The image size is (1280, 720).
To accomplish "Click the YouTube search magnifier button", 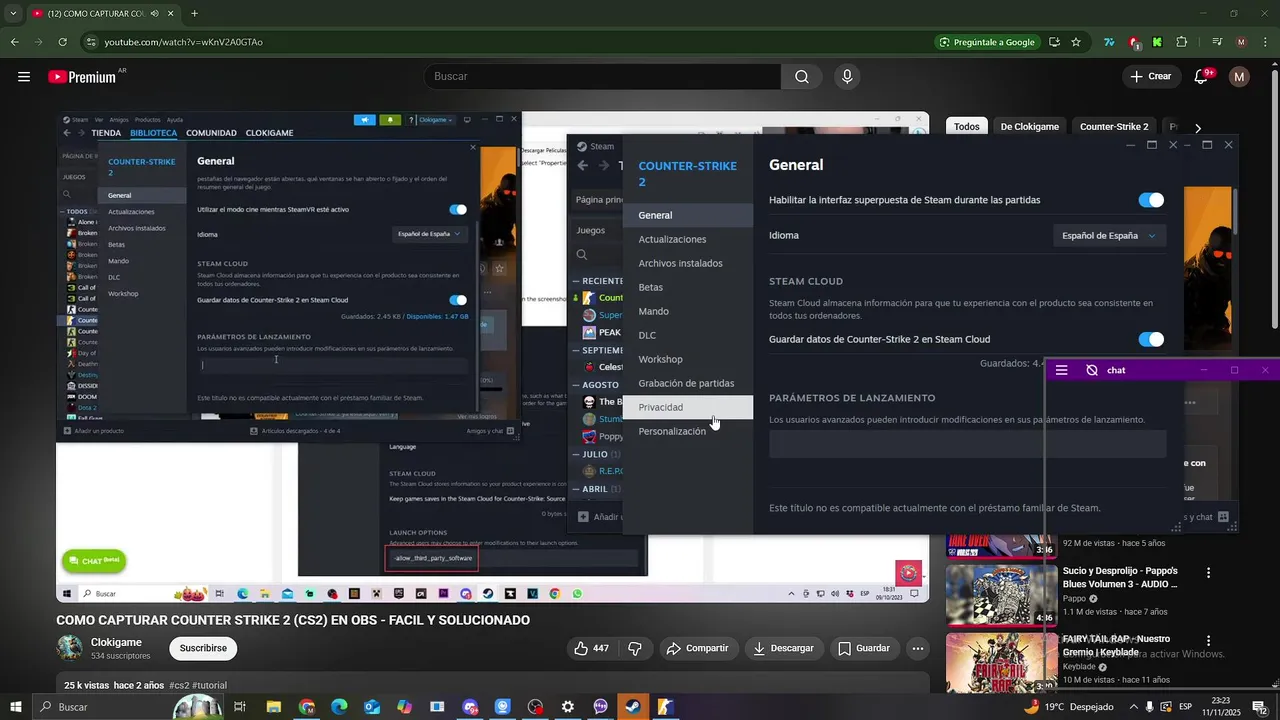I will [801, 77].
